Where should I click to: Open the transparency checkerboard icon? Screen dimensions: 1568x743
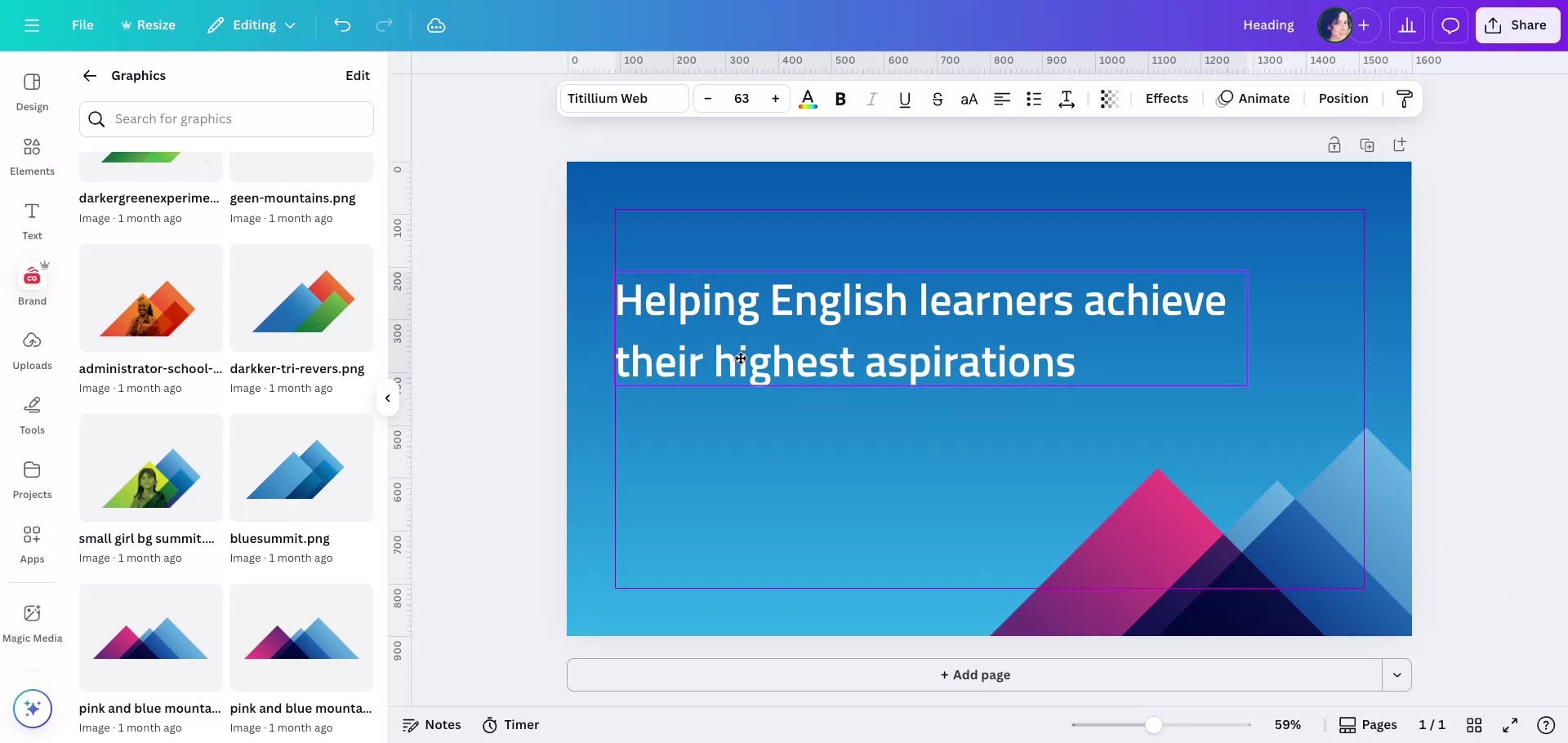tap(1108, 99)
